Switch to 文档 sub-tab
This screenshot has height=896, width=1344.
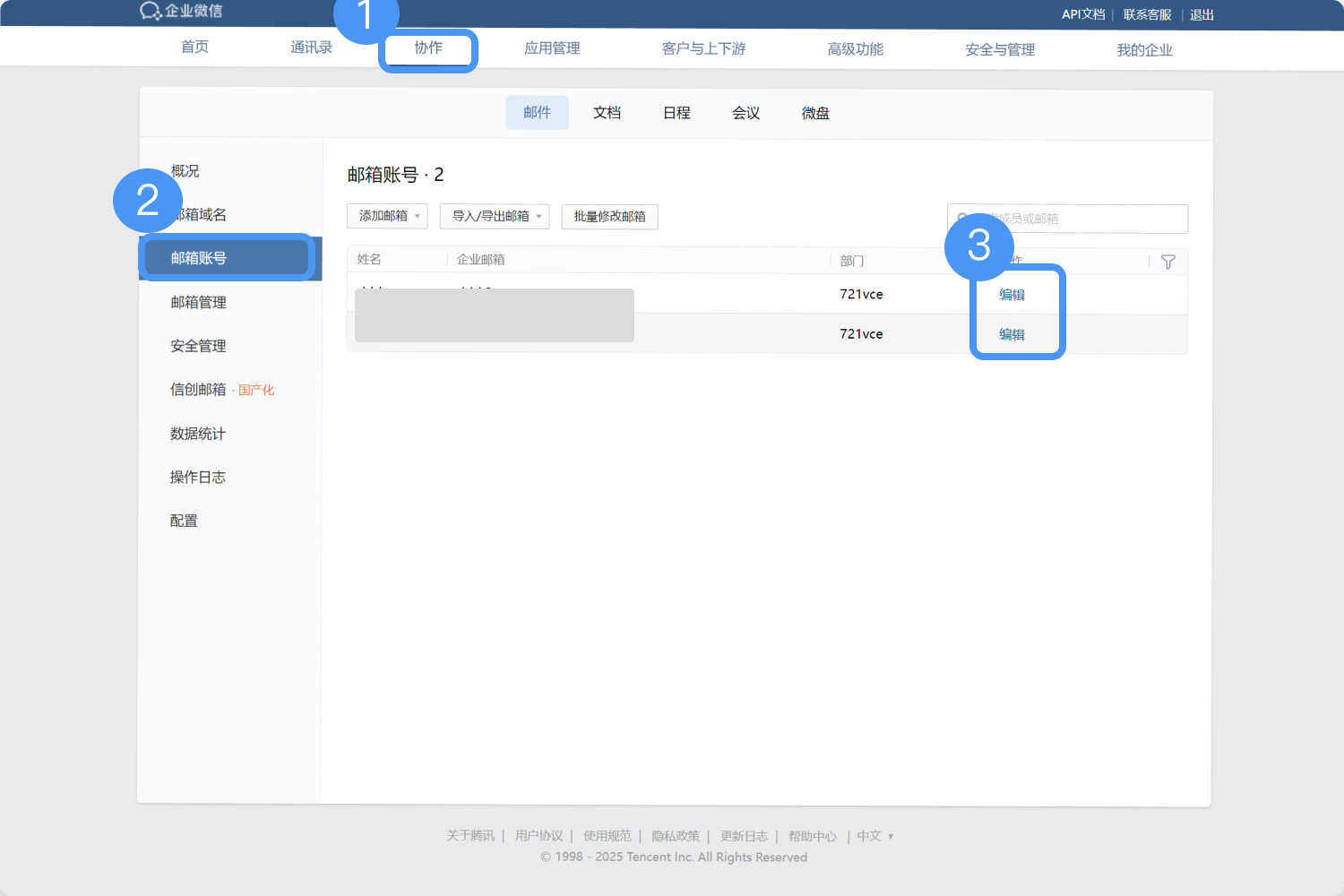[607, 113]
